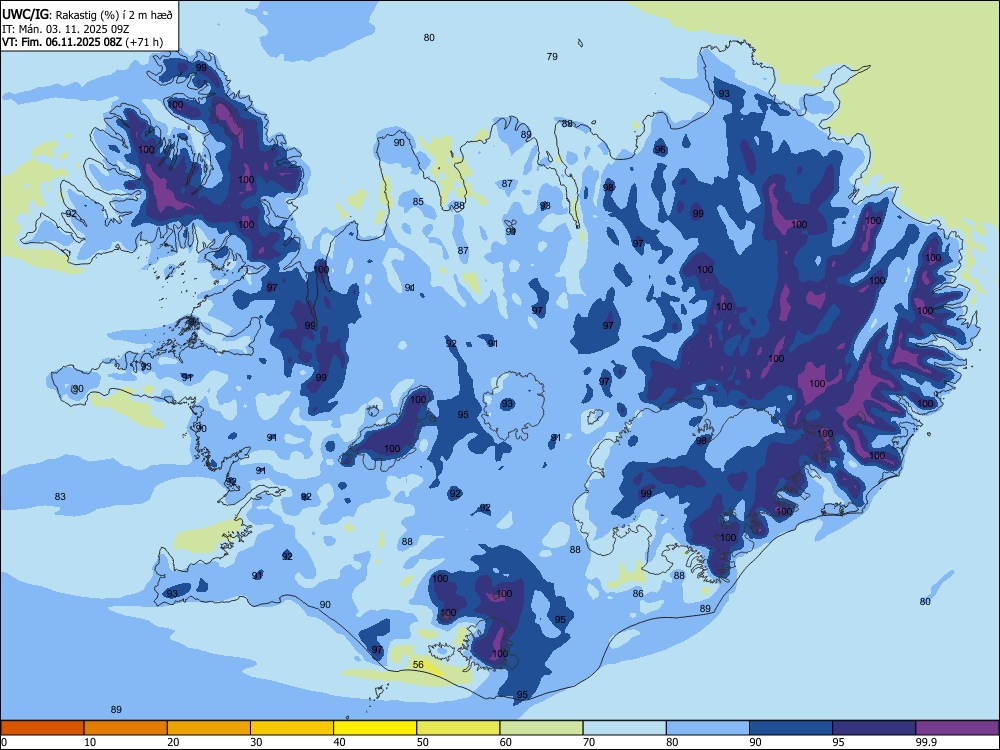
Task: Click the legend tick label '60'
Action: (x=506, y=742)
